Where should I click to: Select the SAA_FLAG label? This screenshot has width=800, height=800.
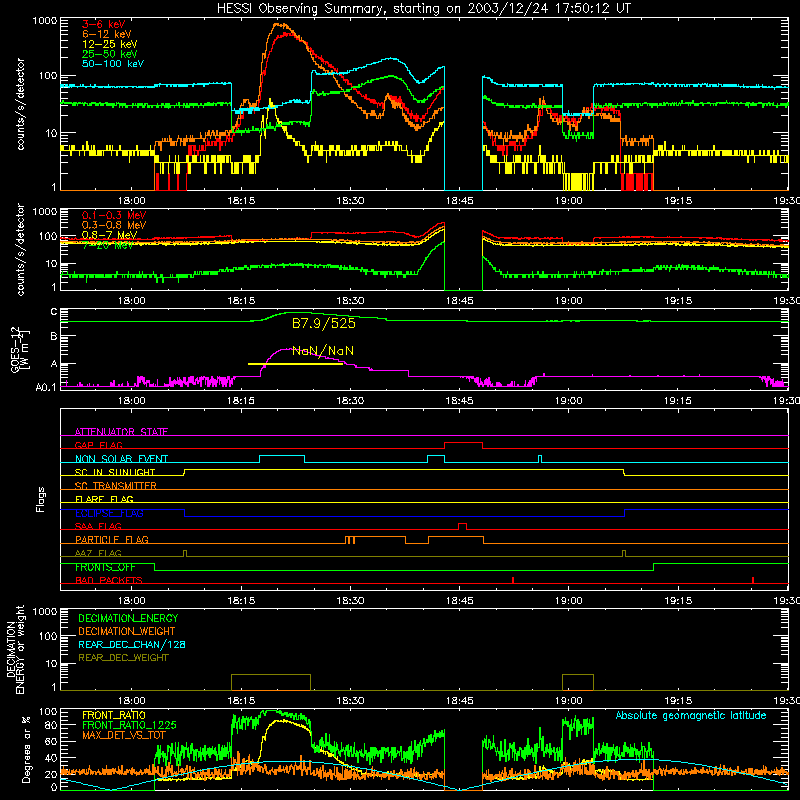pyautogui.click(x=98, y=526)
